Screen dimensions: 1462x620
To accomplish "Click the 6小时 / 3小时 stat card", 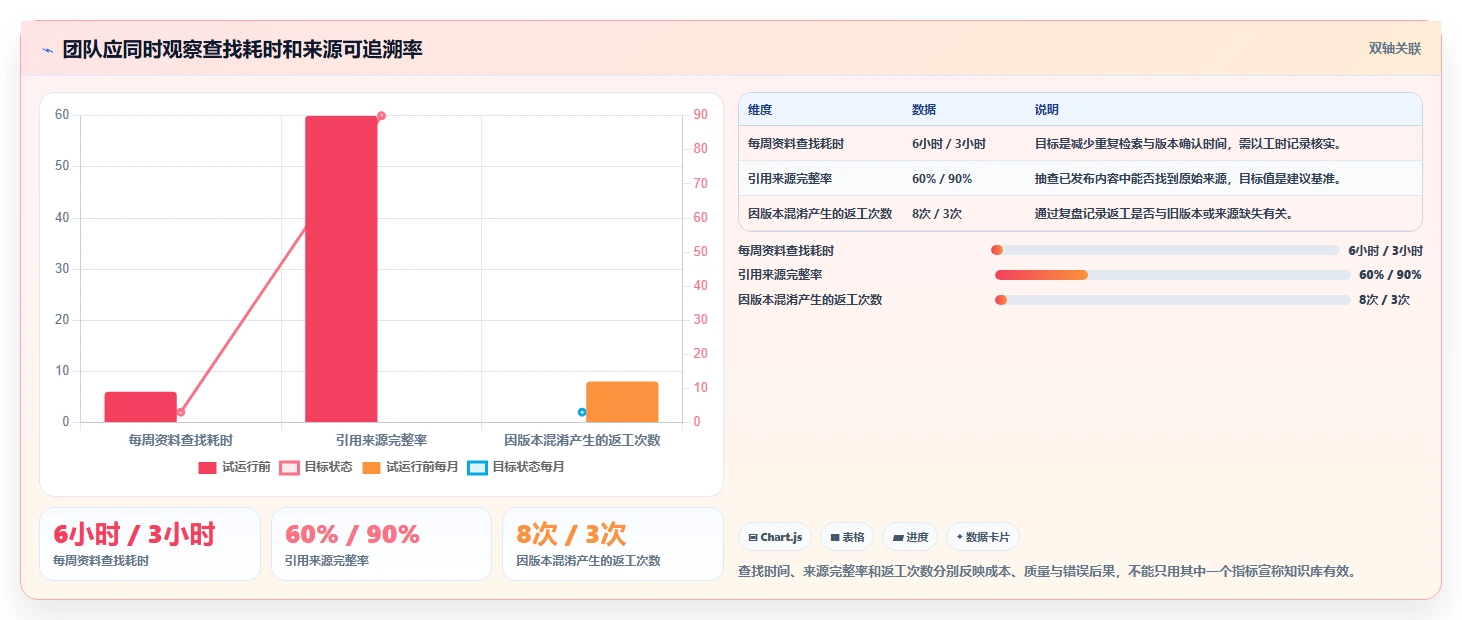I will 150,544.
